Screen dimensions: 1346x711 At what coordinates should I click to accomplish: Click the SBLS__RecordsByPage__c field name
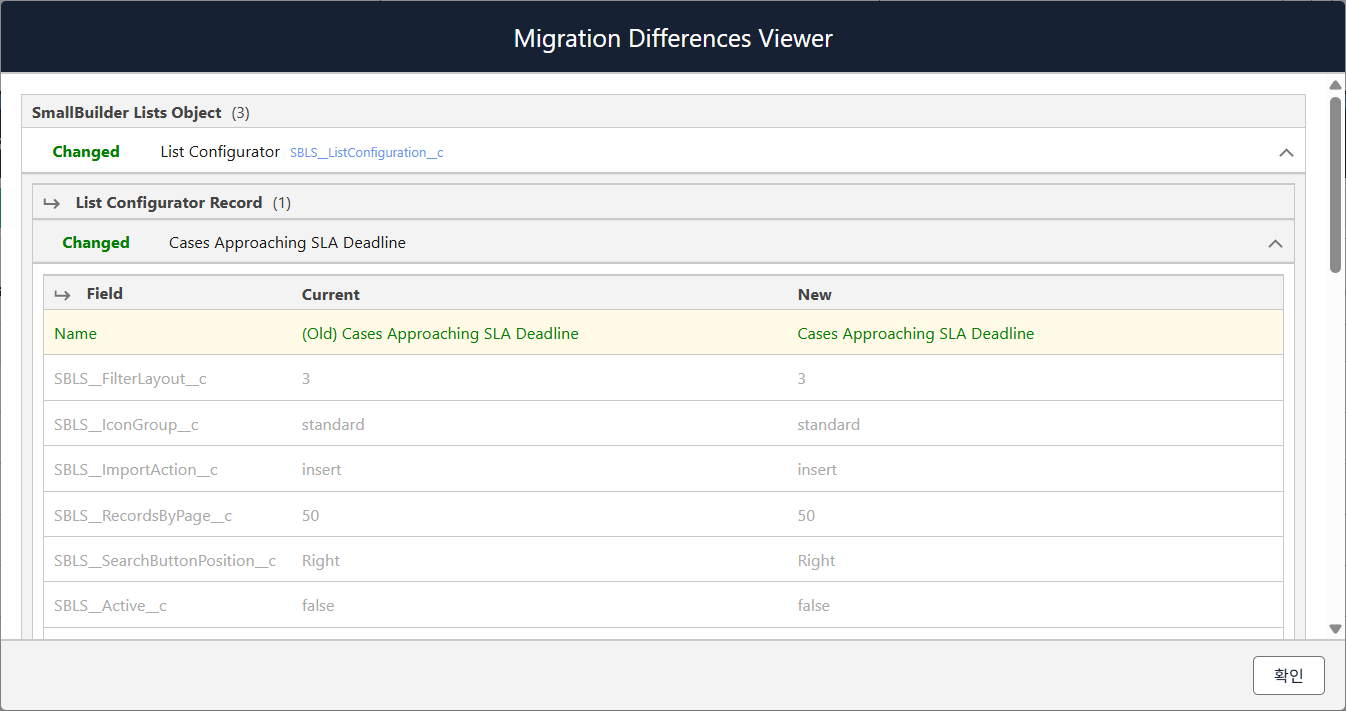click(x=143, y=516)
